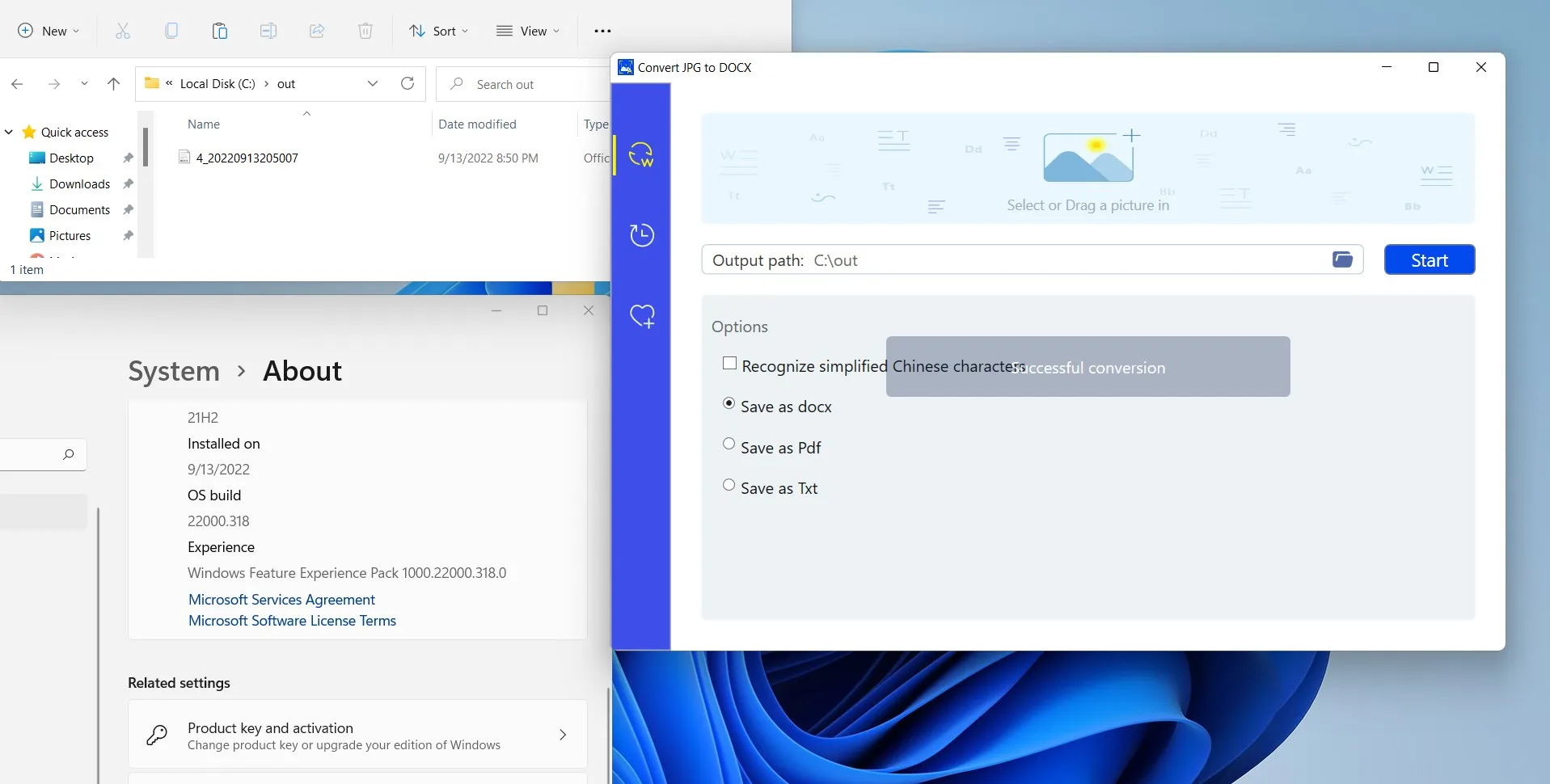1550x784 pixels.
Task: Click the Settings search box
Action: click(x=43, y=454)
